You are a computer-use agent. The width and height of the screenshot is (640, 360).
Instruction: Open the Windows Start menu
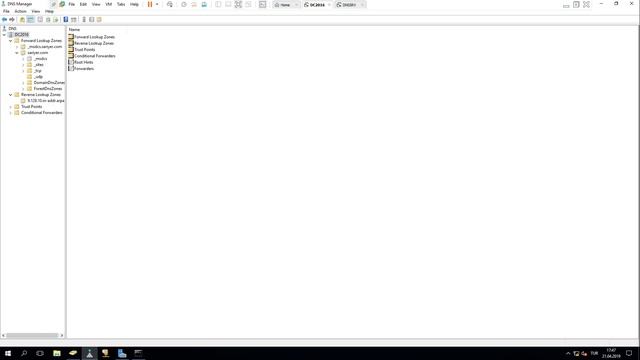[x=8, y=353]
